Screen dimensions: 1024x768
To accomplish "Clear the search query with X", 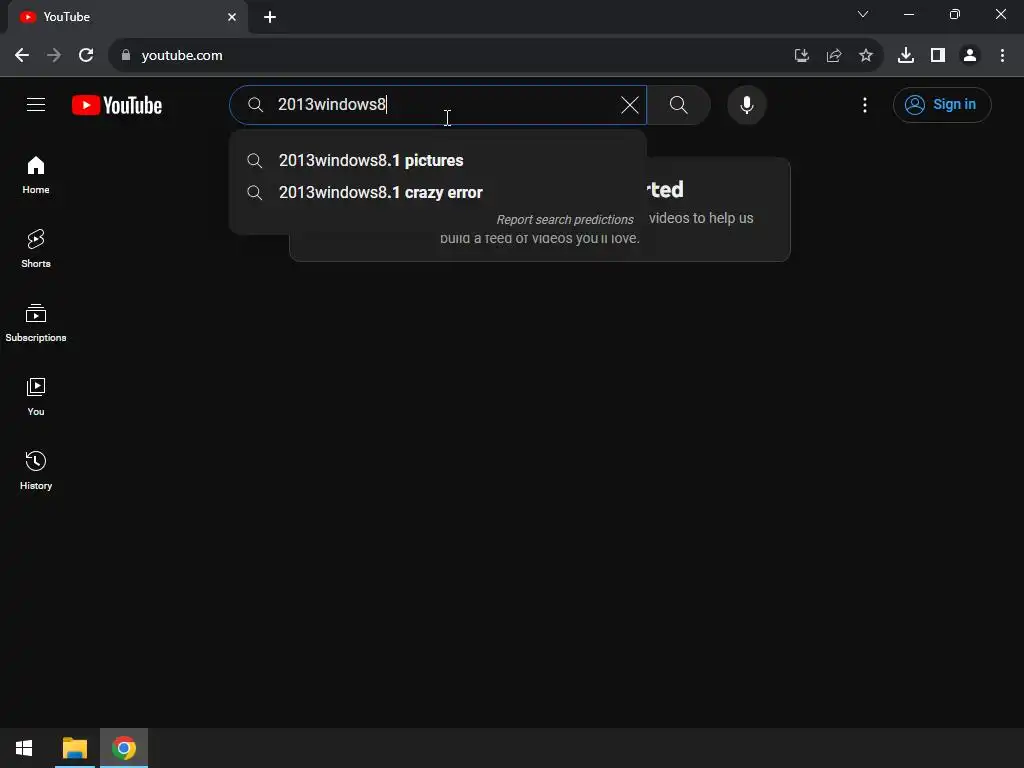I will coord(630,104).
